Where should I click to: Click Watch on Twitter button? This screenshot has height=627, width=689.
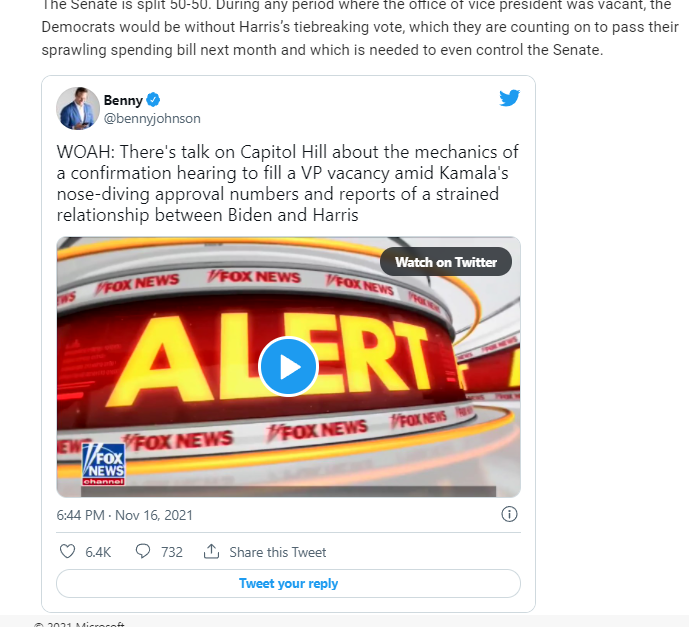[x=446, y=262]
